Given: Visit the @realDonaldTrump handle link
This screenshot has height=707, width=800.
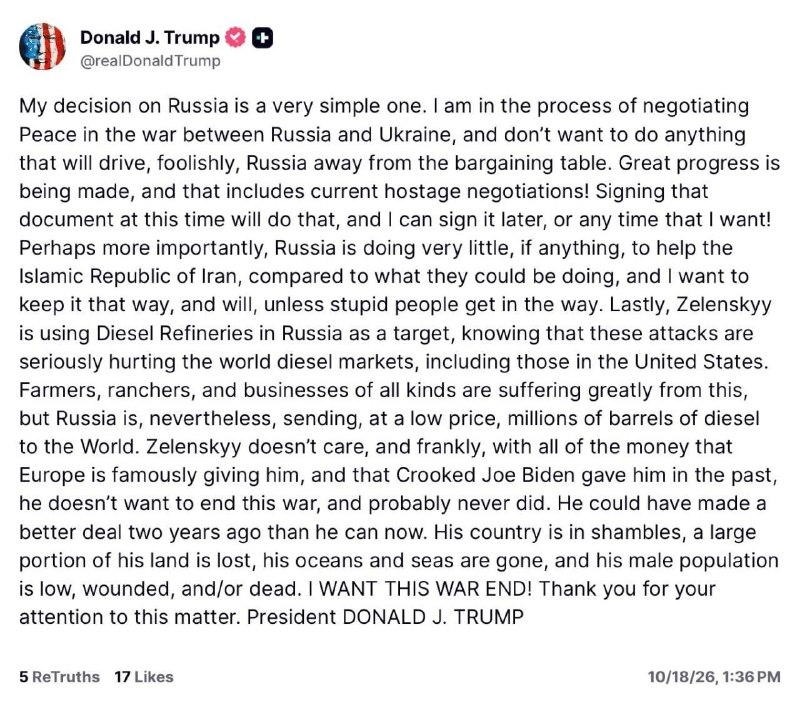Looking at the screenshot, I should tap(151, 61).
